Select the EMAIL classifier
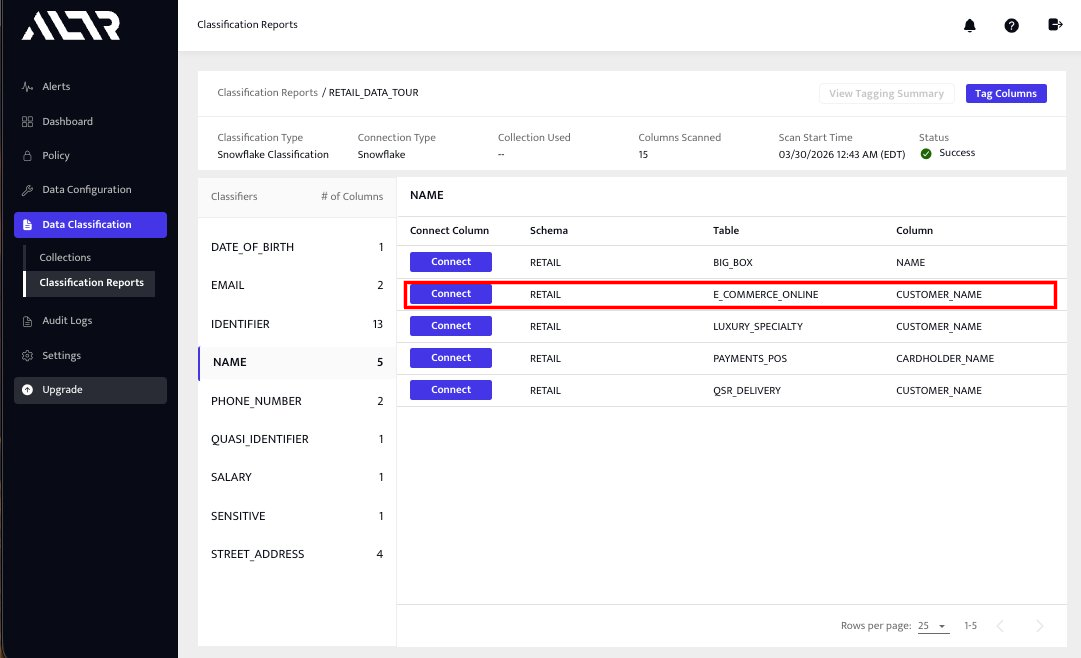 [296, 286]
